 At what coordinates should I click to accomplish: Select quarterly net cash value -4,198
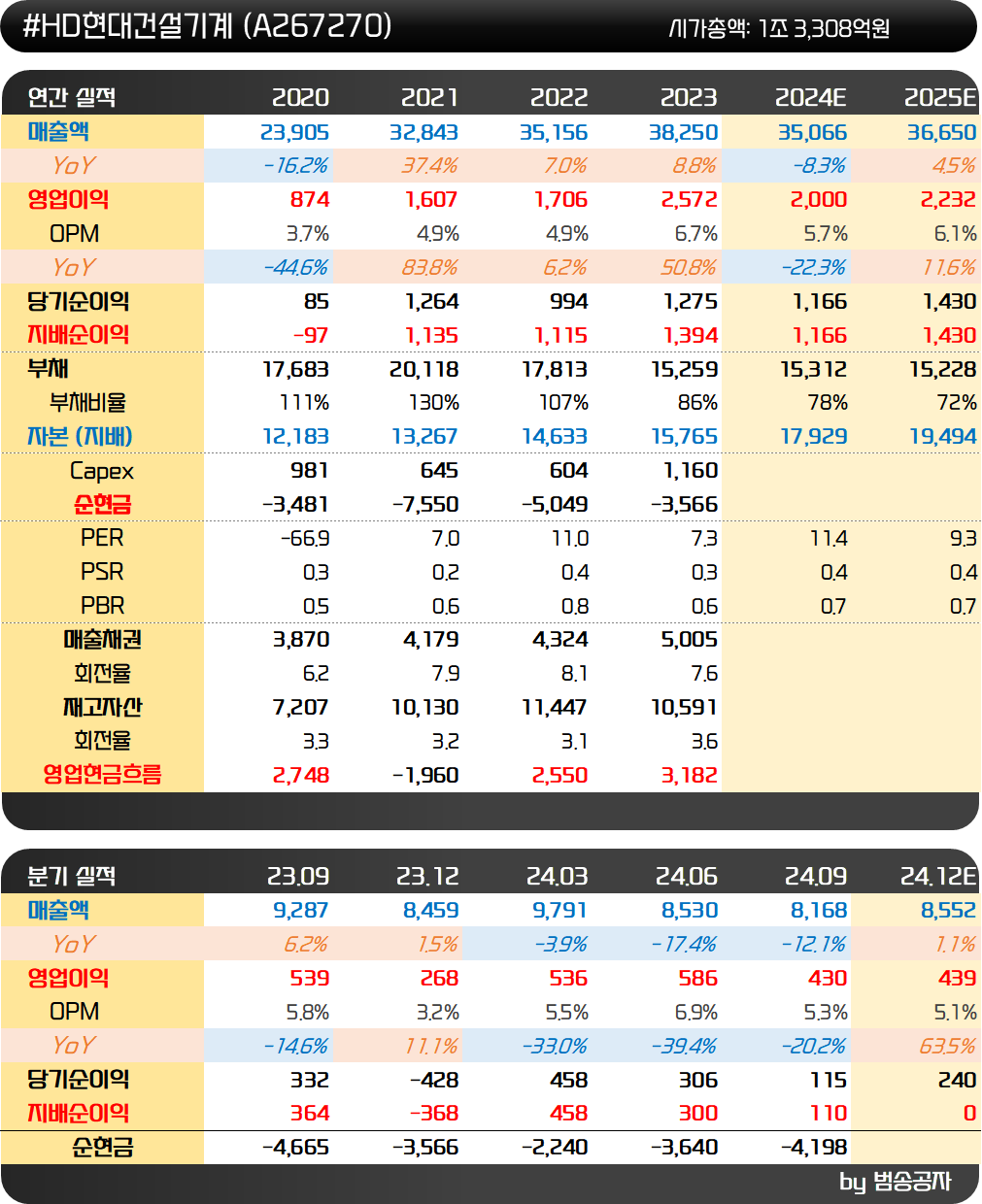pos(814,1148)
